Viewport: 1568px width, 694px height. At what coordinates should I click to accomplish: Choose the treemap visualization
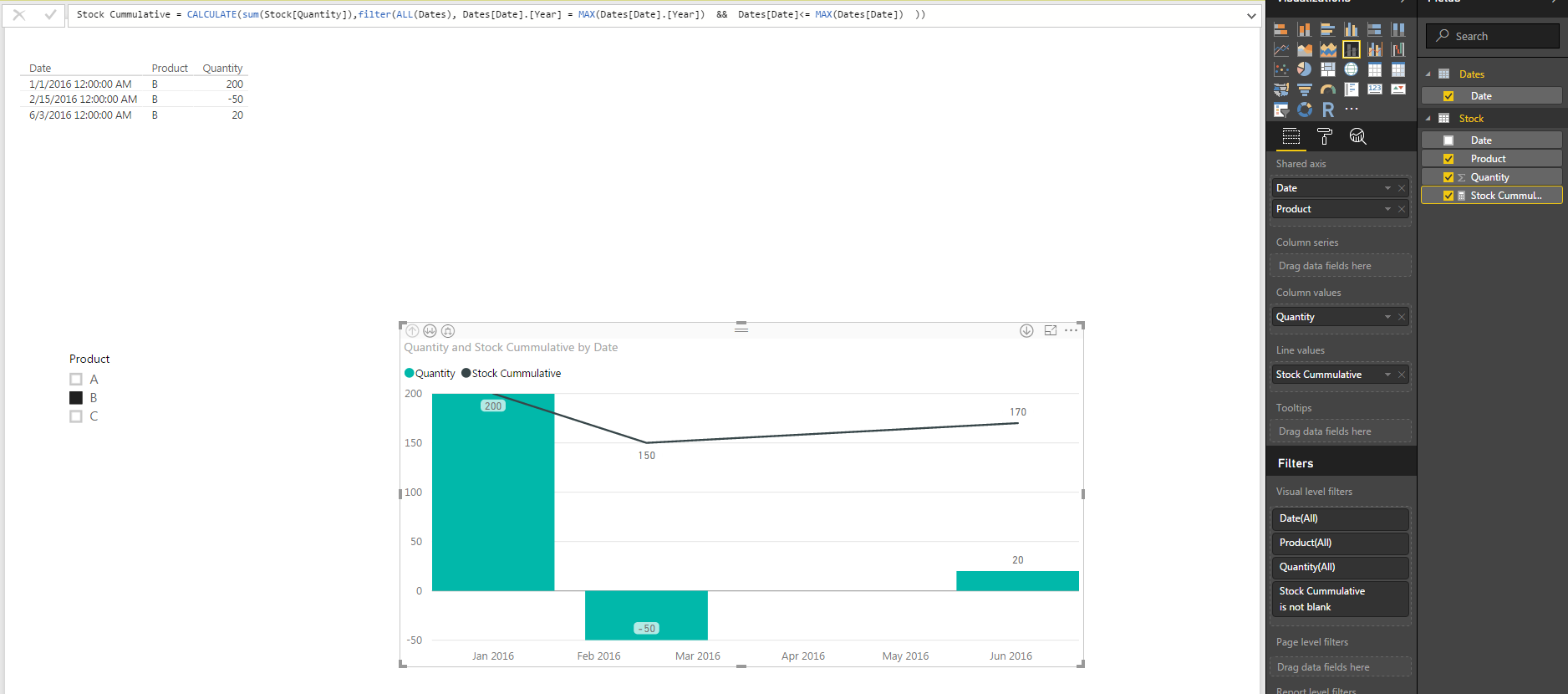(1327, 69)
